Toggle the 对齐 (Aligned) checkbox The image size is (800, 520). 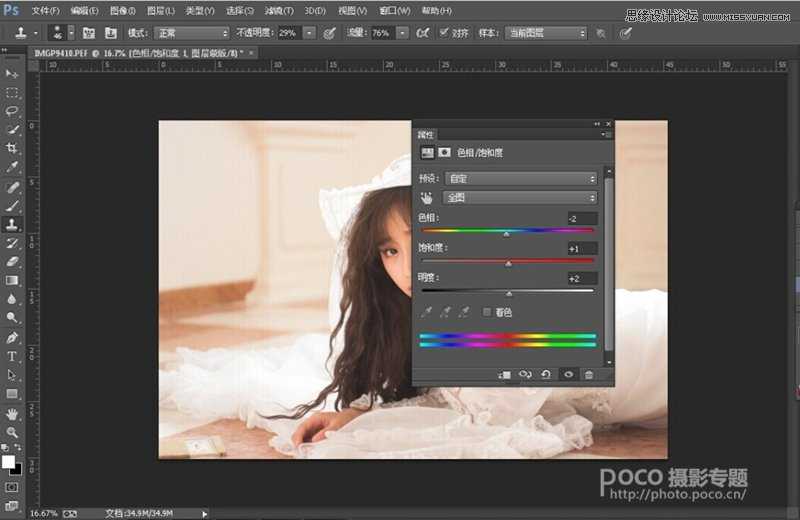(444, 32)
